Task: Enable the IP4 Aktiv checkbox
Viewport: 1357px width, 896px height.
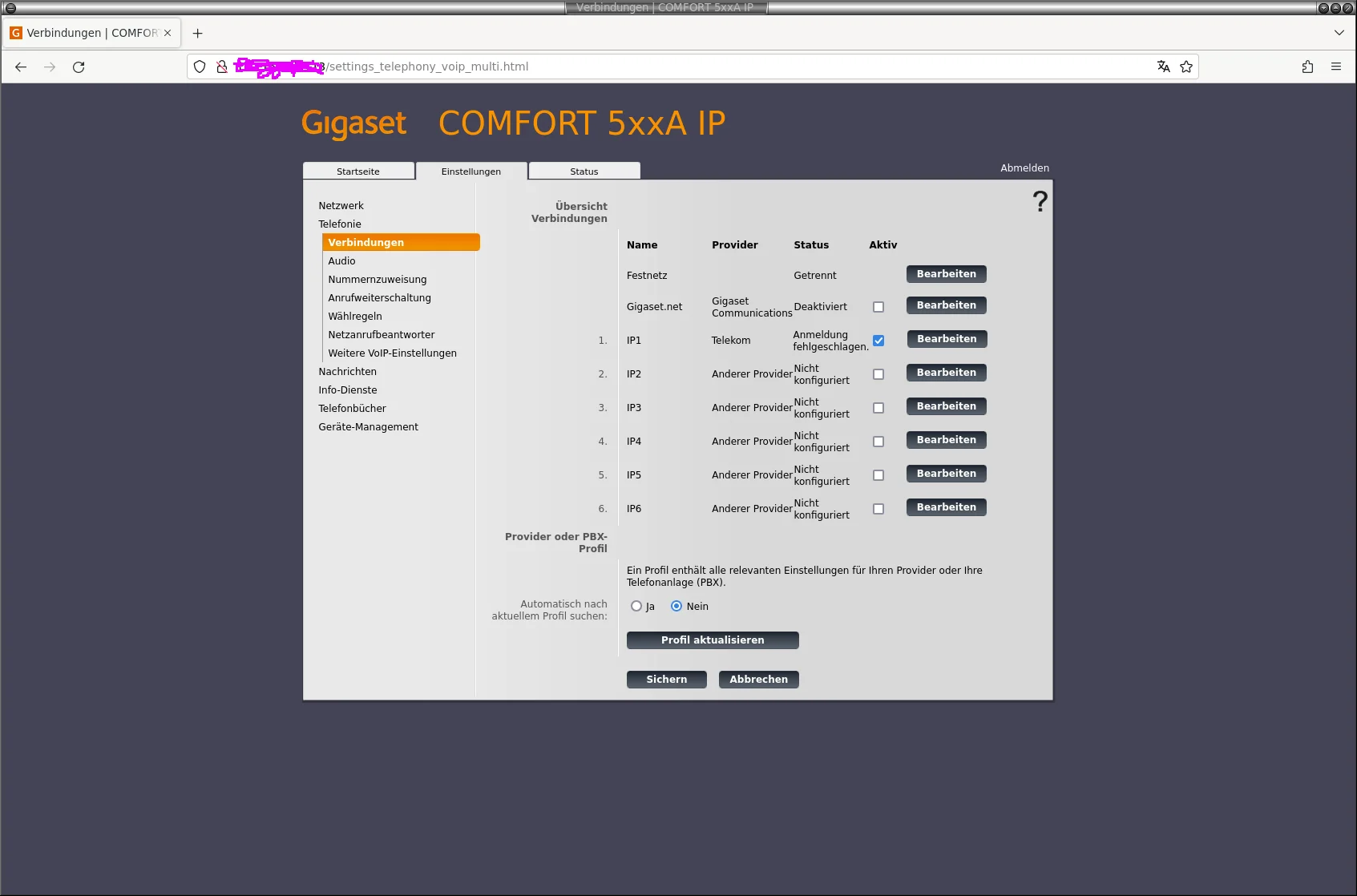Action: [x=878, y=442]
